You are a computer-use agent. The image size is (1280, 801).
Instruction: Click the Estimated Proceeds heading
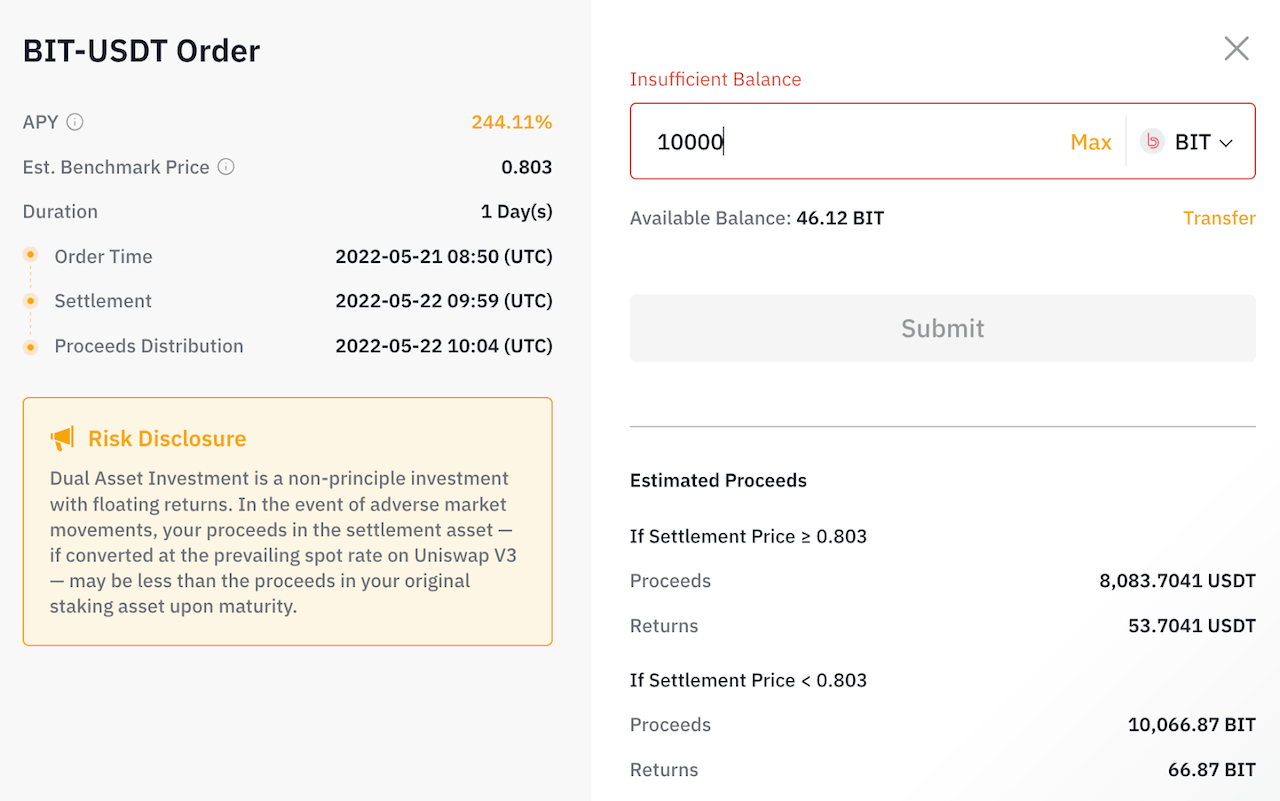click(718, 480)
